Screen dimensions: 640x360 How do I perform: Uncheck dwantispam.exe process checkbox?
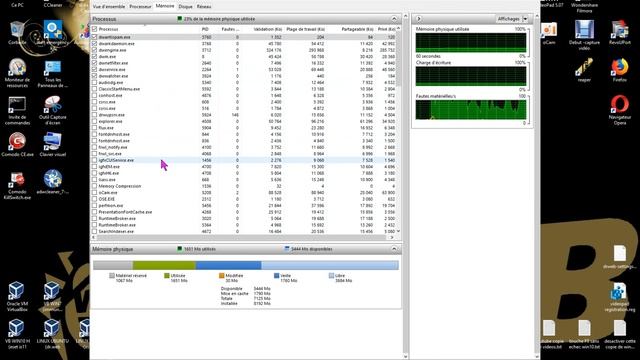(95, 37)
